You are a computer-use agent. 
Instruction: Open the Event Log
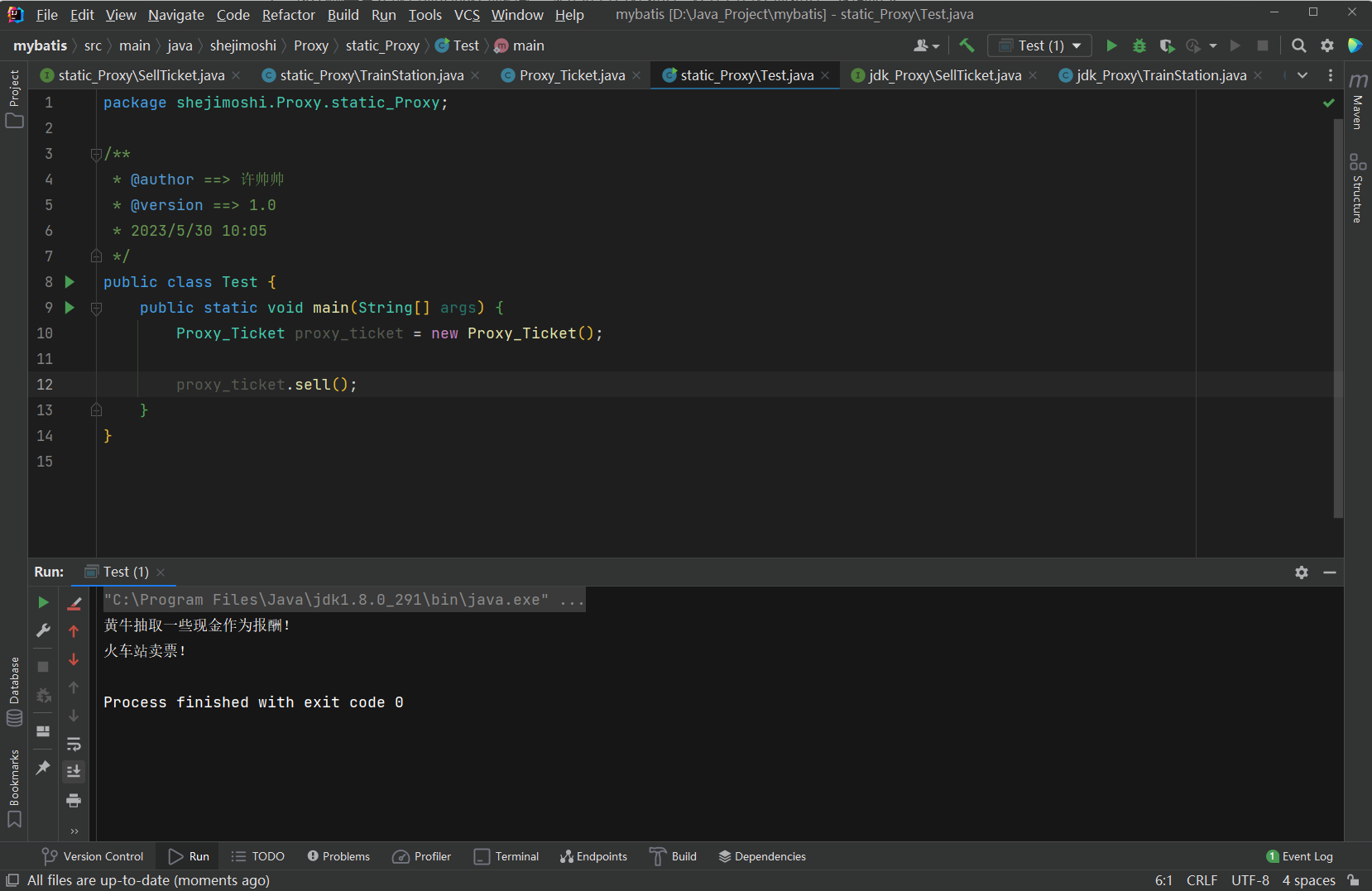coord(1299,856)
